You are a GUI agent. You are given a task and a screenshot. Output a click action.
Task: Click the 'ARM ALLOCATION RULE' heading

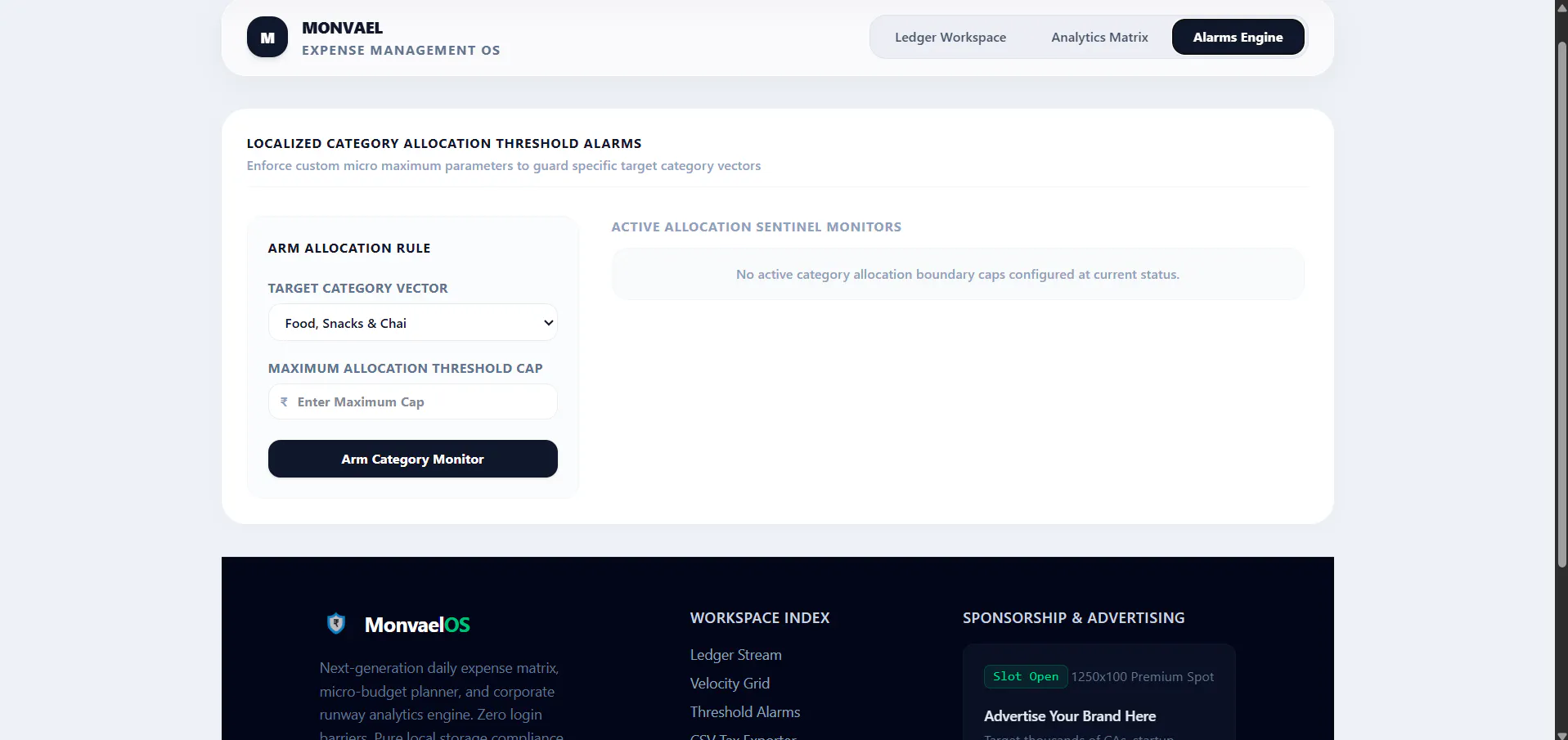click(x=349, y=249)
